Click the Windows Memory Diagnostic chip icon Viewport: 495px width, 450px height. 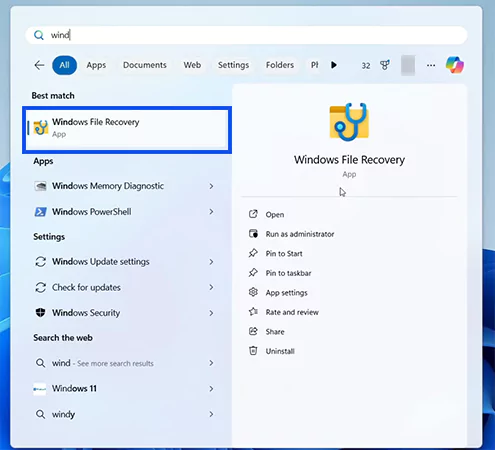click(x=41, y=186)
